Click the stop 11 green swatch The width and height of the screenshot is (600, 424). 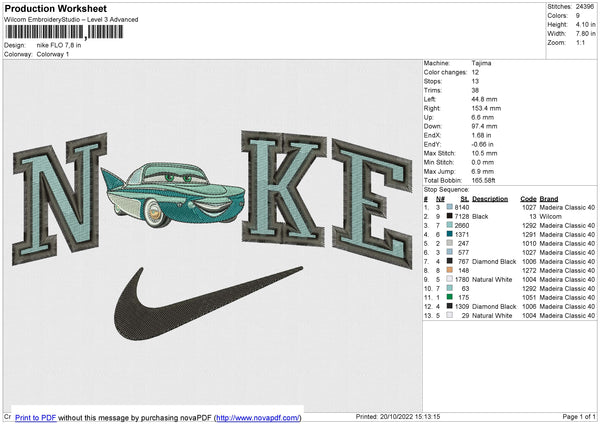click(x=449, y=297)
